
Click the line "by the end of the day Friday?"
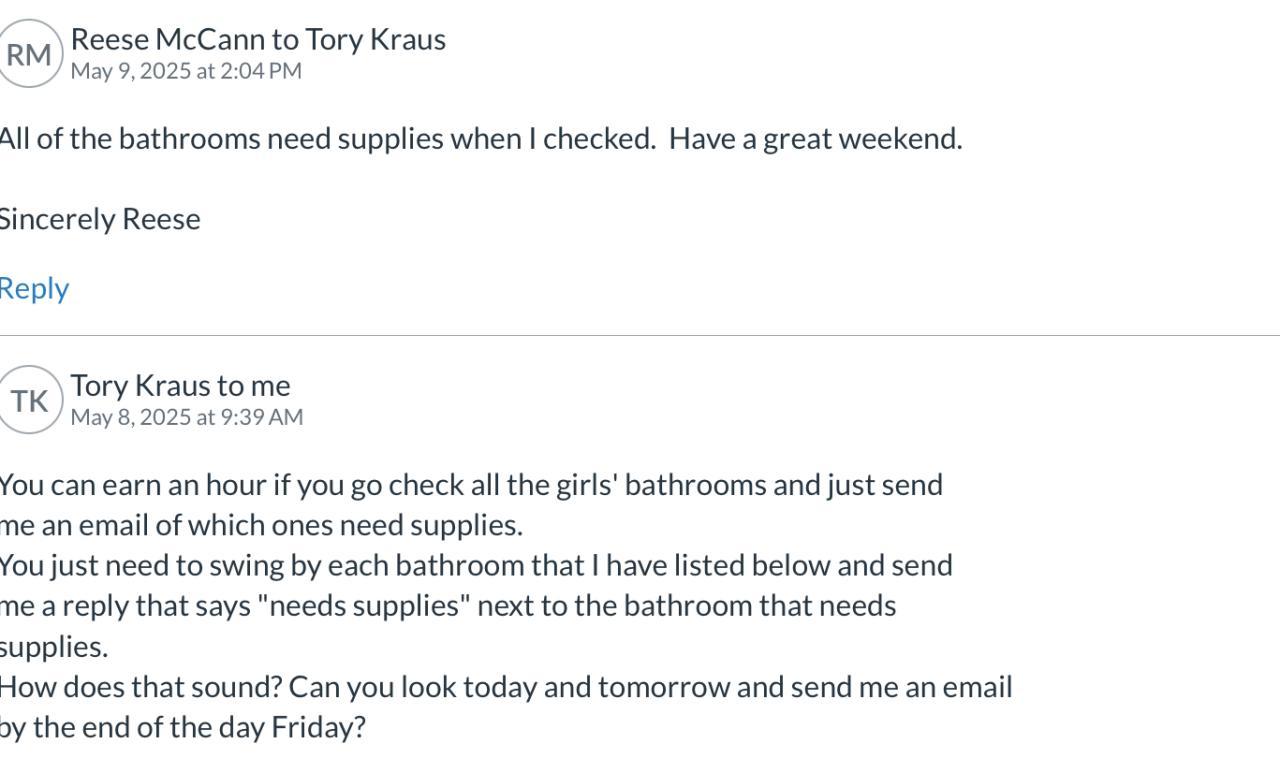182,728
